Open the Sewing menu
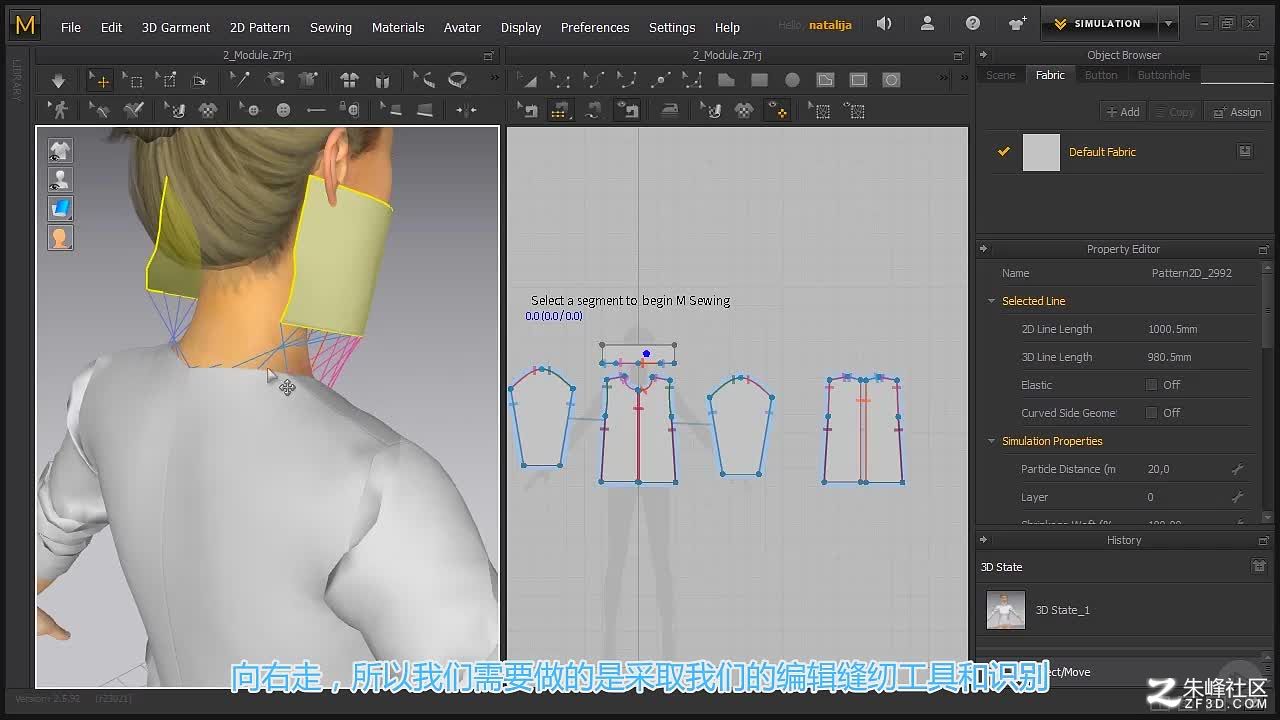This screenshot has width=1280, height=720. point(331,27)
